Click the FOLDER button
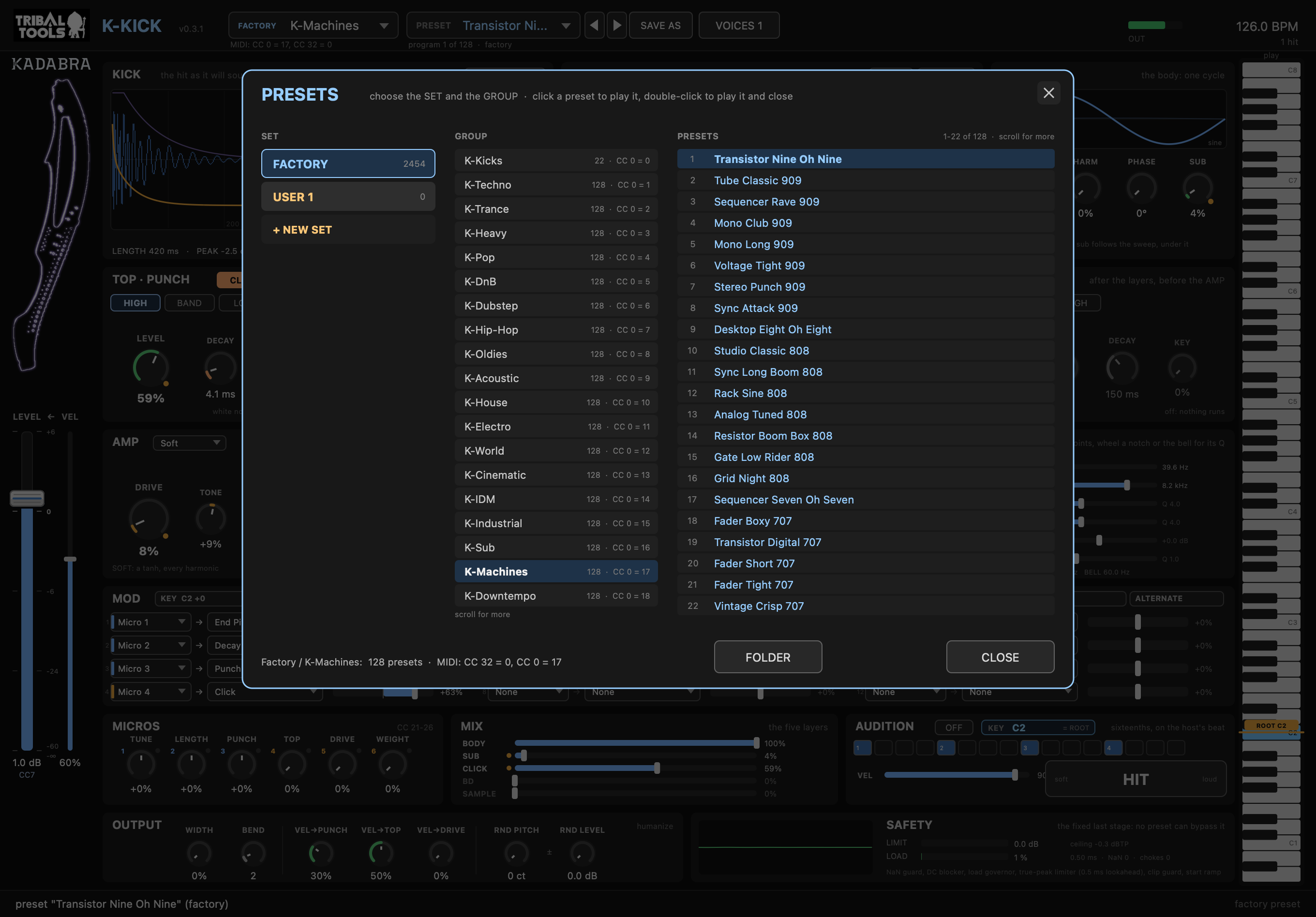Viewport: 1316px width, 917px height. 767,657
